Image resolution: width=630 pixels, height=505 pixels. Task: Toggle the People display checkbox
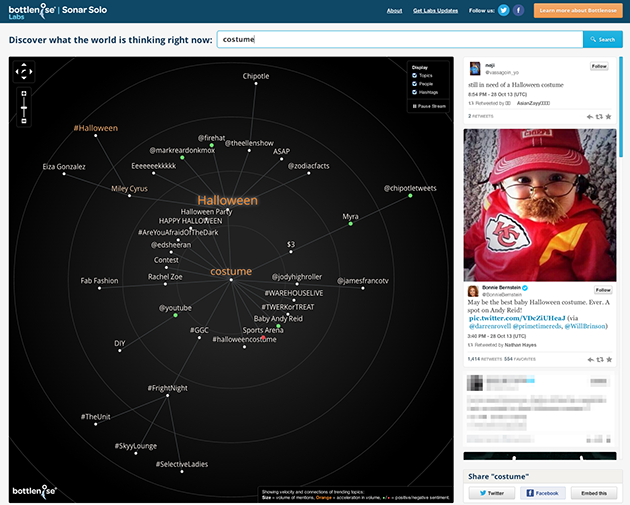tap(414, 84)
